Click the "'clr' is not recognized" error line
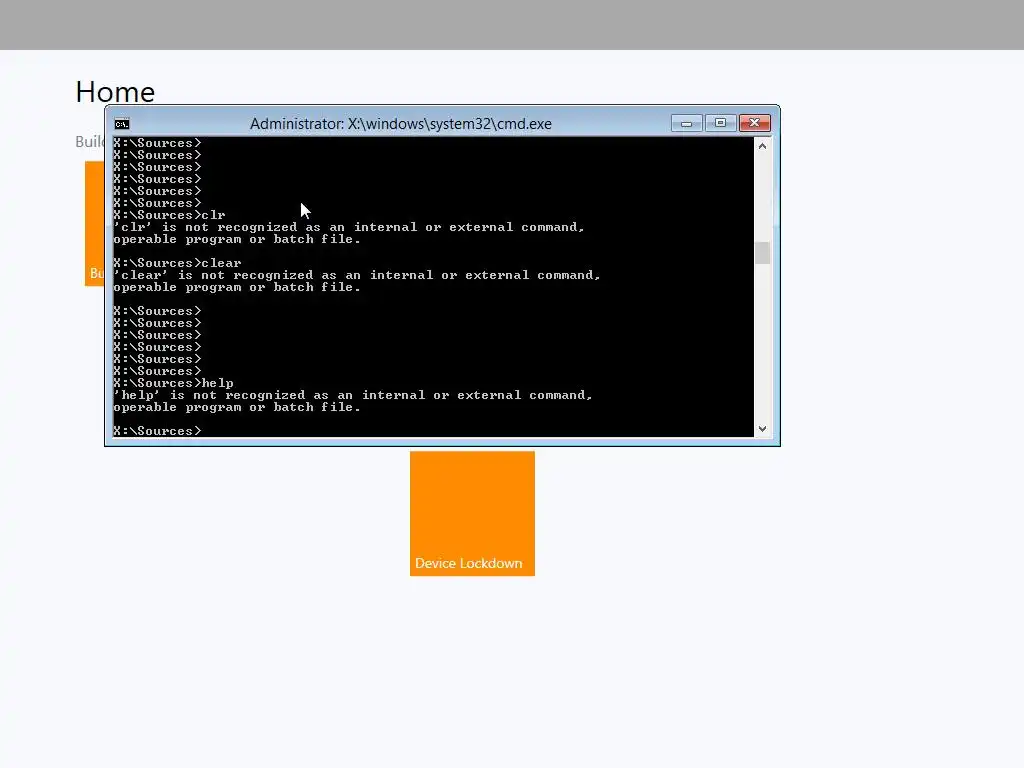The height and width of the screenshot is (768, 1024). [349, 227]
